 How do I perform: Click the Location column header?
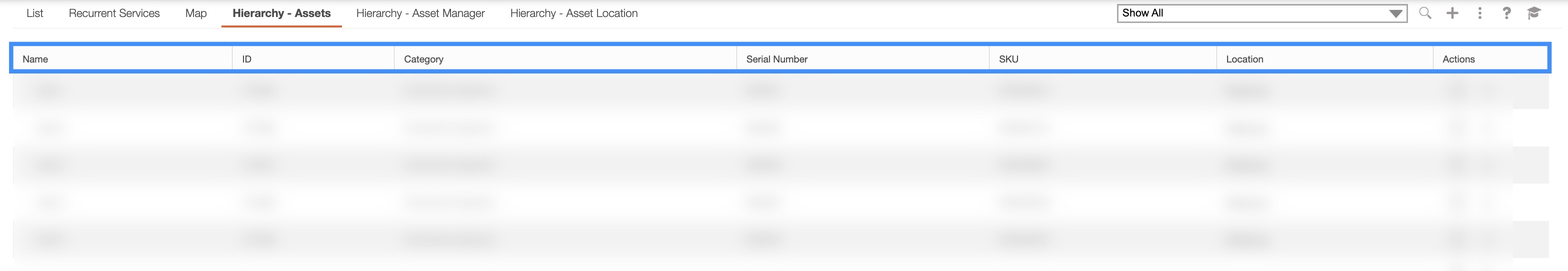[1244, 59]
